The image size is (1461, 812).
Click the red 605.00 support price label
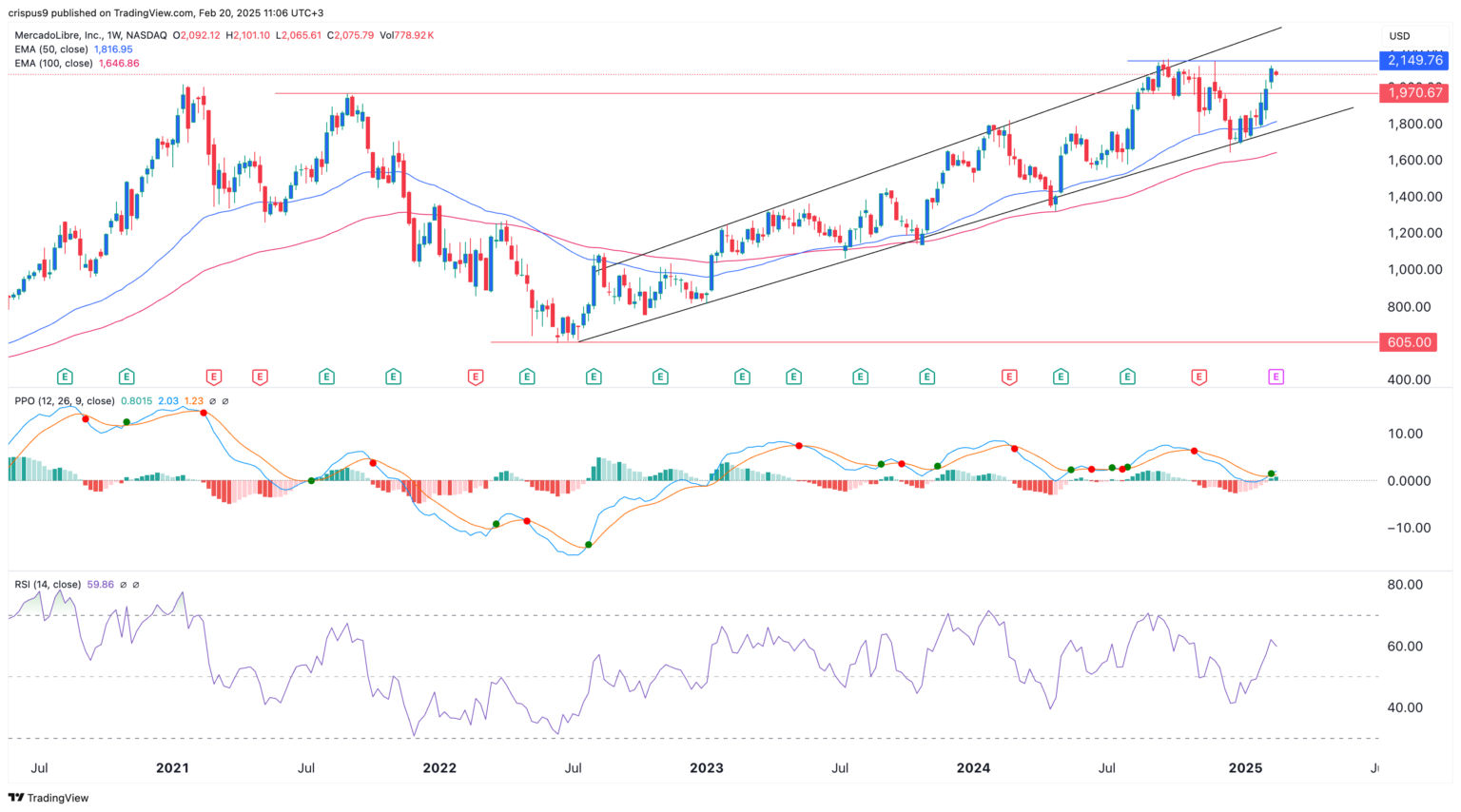(1407, 342)
